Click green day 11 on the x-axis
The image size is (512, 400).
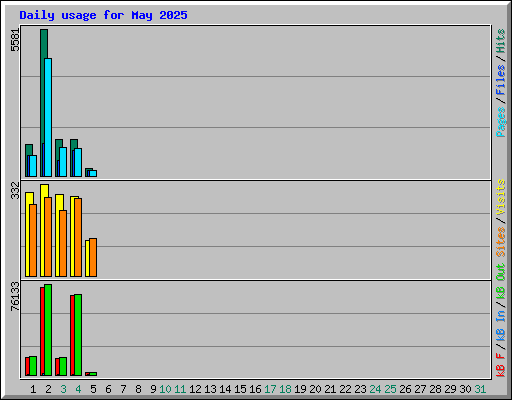coord(180,389)
